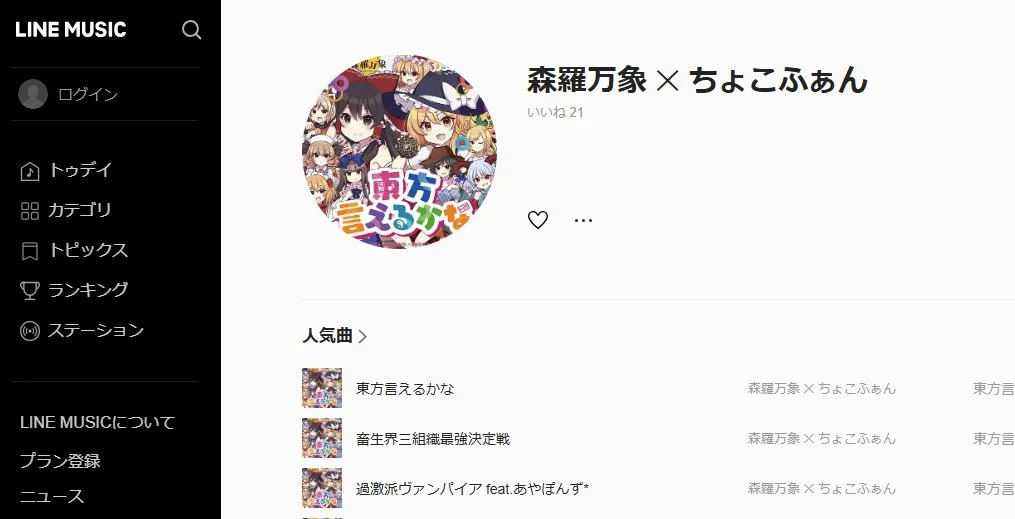The height and width of the screenshot is (519, 1015).
Task: Open LINE MUSICについて link
Action: [x=98, y=423]
